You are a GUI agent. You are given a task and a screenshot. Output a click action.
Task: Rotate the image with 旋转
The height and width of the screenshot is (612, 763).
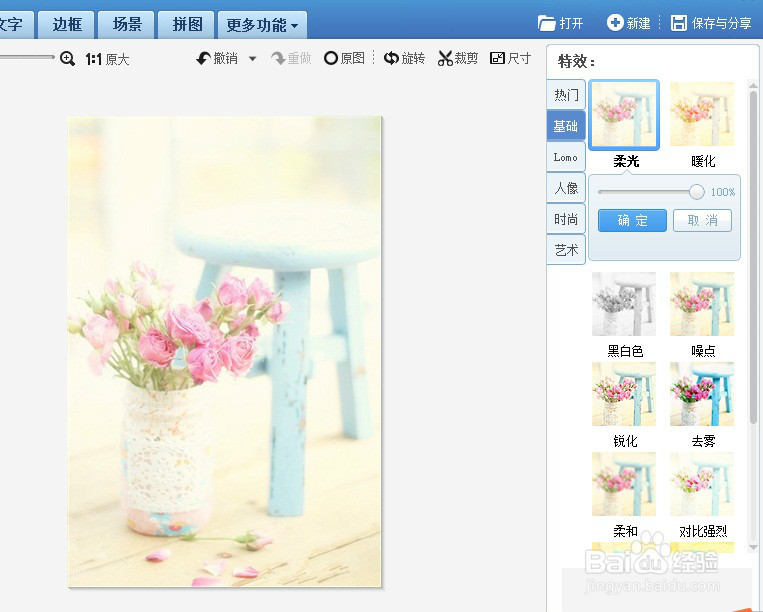click(x=404, y=59)
